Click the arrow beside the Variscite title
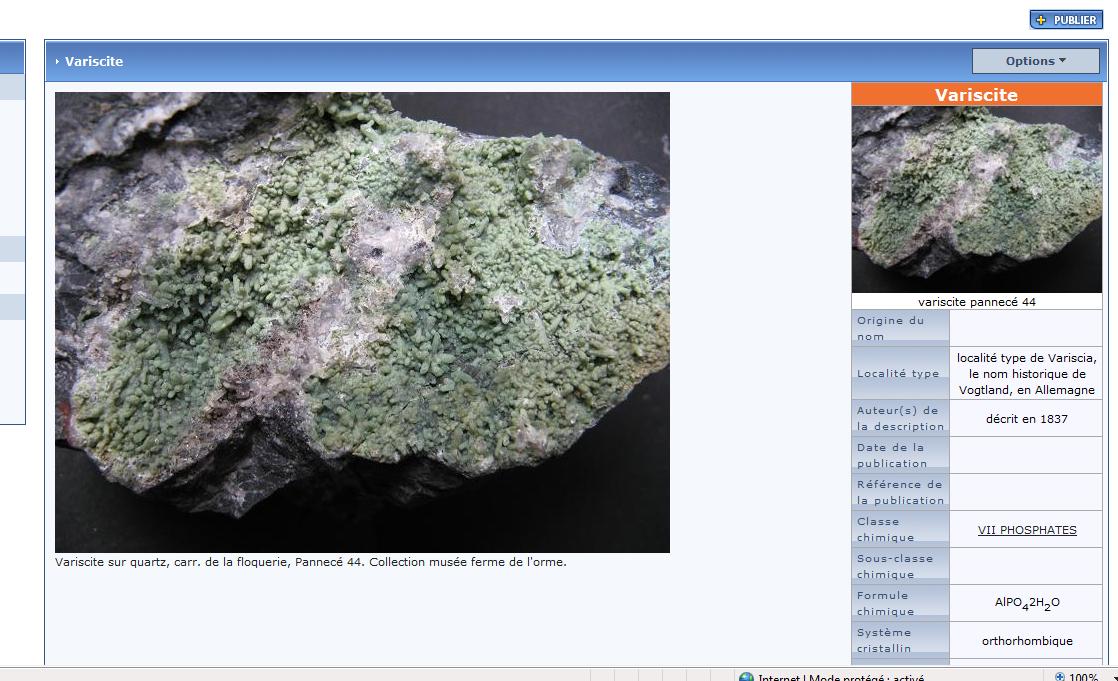This screenshot has width=1118, height=681. coord(58,62)
